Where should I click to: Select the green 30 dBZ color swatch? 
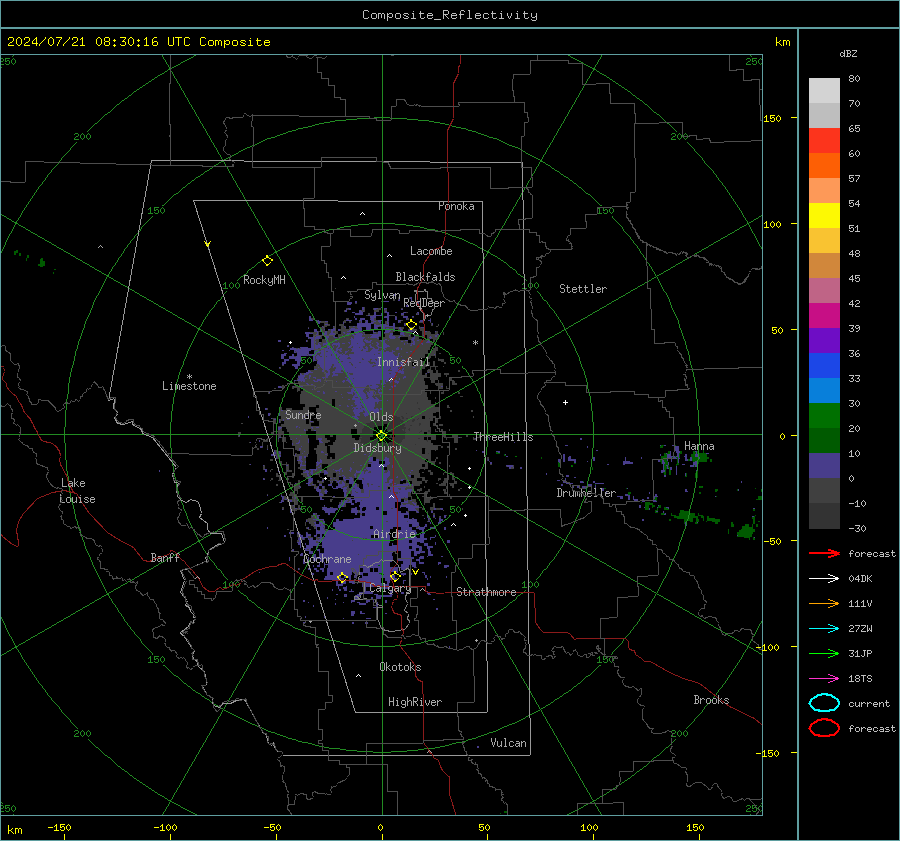(x=824, y=416)
